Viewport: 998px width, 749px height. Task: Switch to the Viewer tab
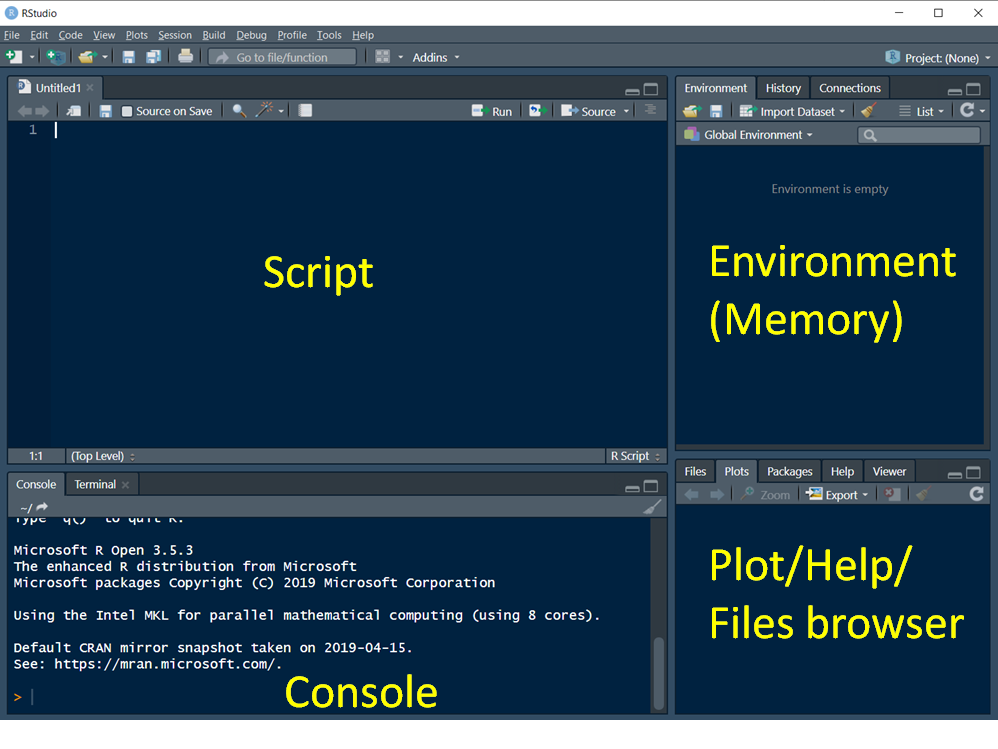click(x=889, y=472)
